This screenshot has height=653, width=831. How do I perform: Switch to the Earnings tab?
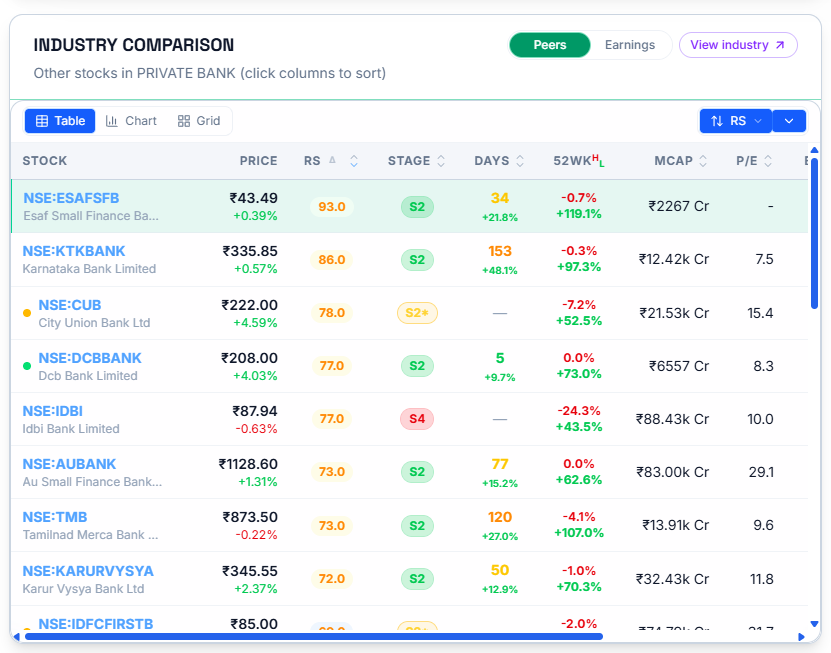click(x=630, y=45)
